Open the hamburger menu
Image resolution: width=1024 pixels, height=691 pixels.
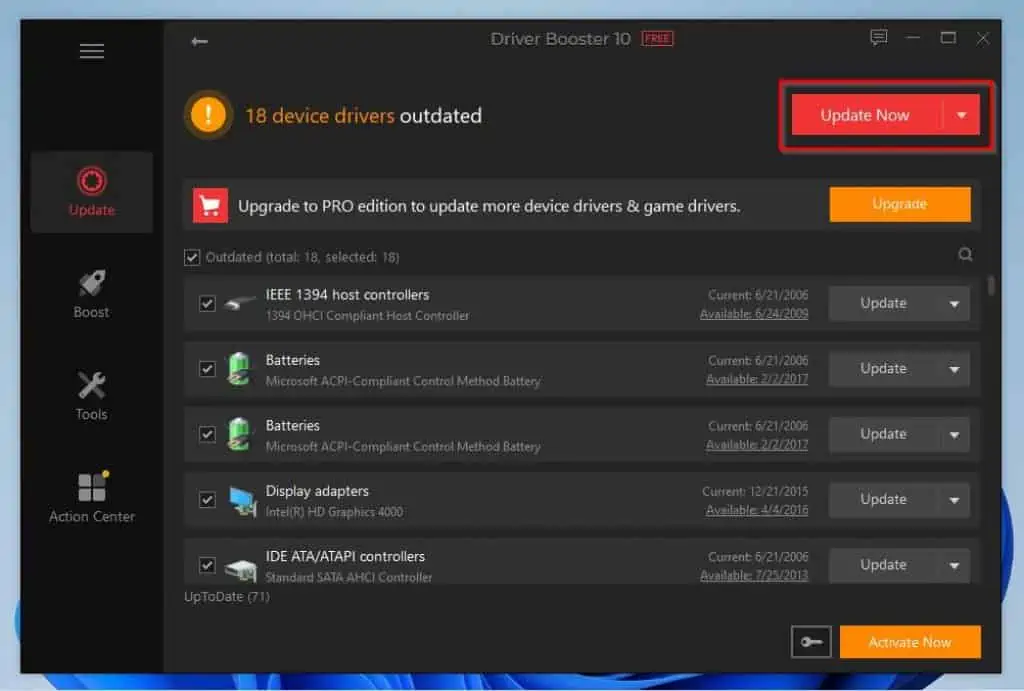tap(91, 50)
